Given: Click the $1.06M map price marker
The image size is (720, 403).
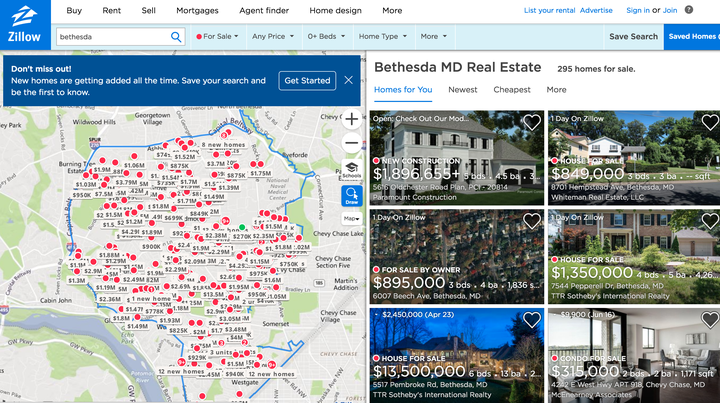Looking at the screenshot, I should pos(135,165).
